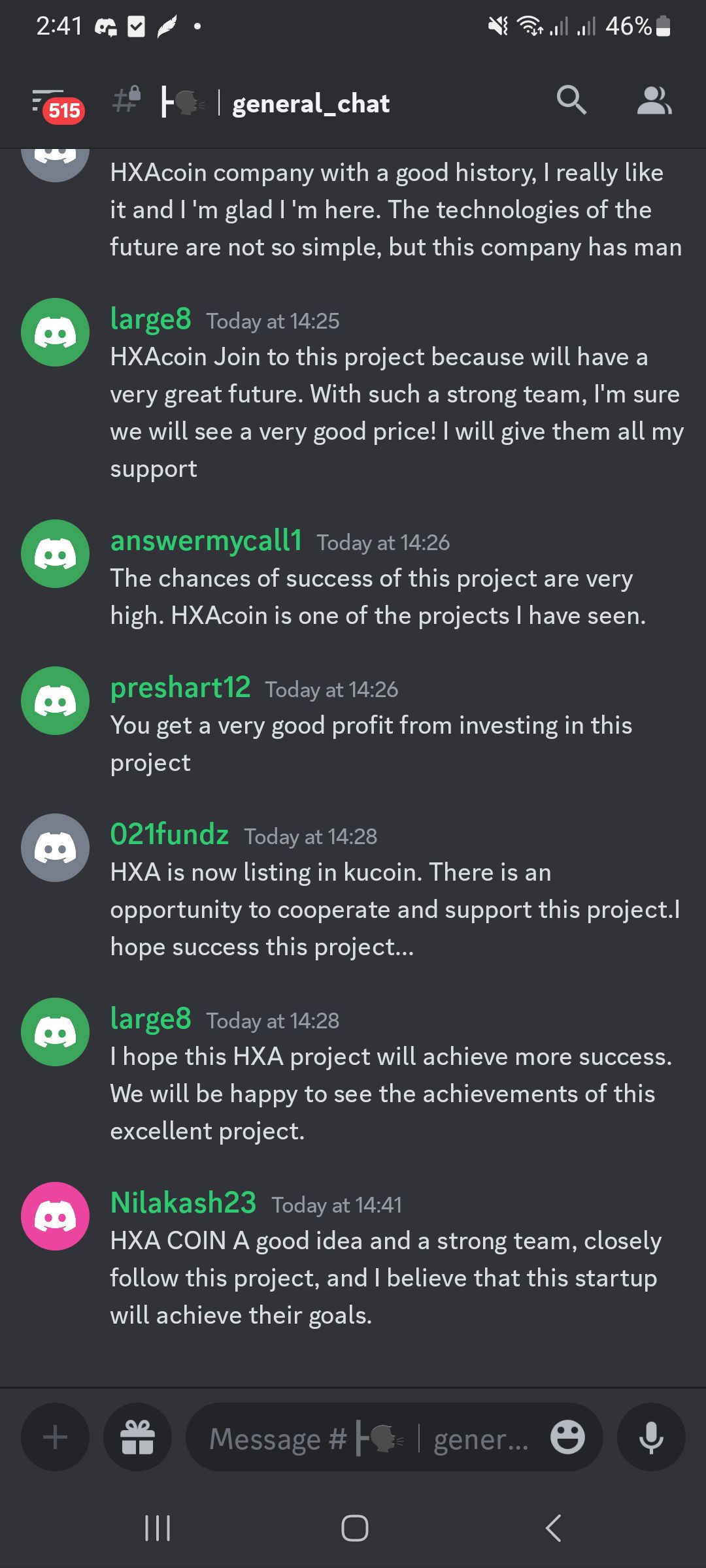Tap the Nilakash23 username

pos(183,1202)
